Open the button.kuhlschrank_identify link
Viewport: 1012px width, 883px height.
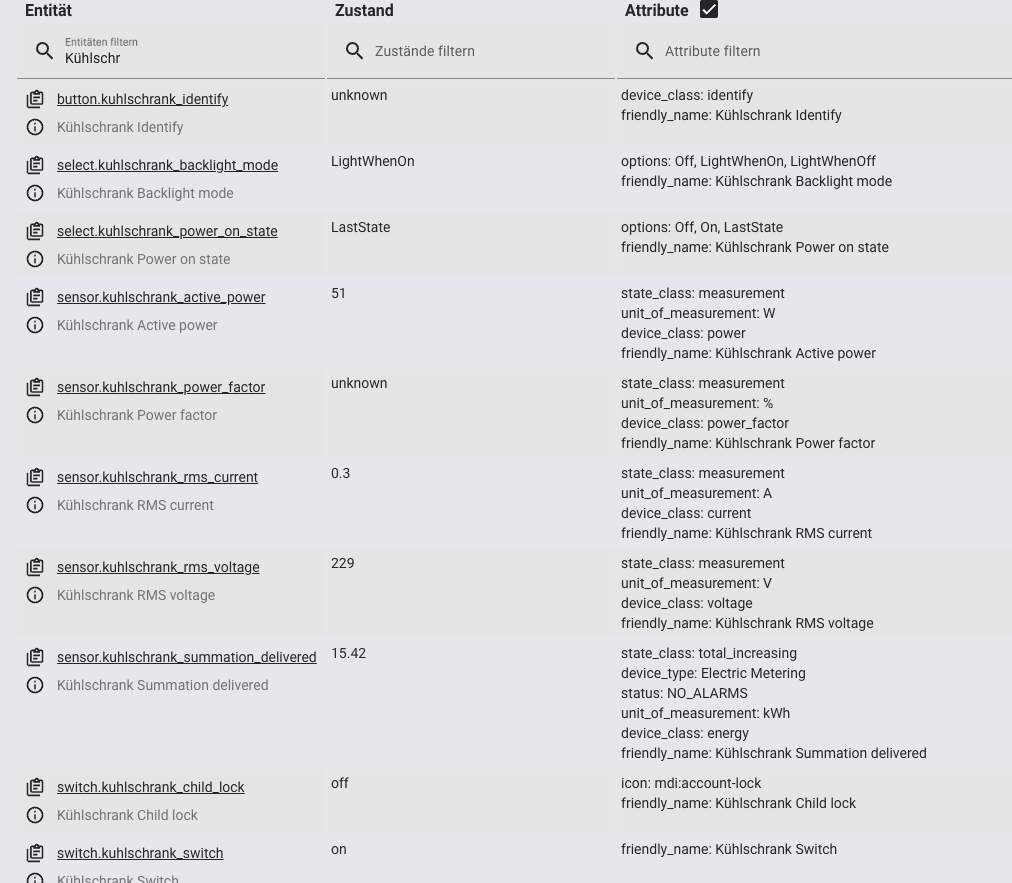[142, 99]
